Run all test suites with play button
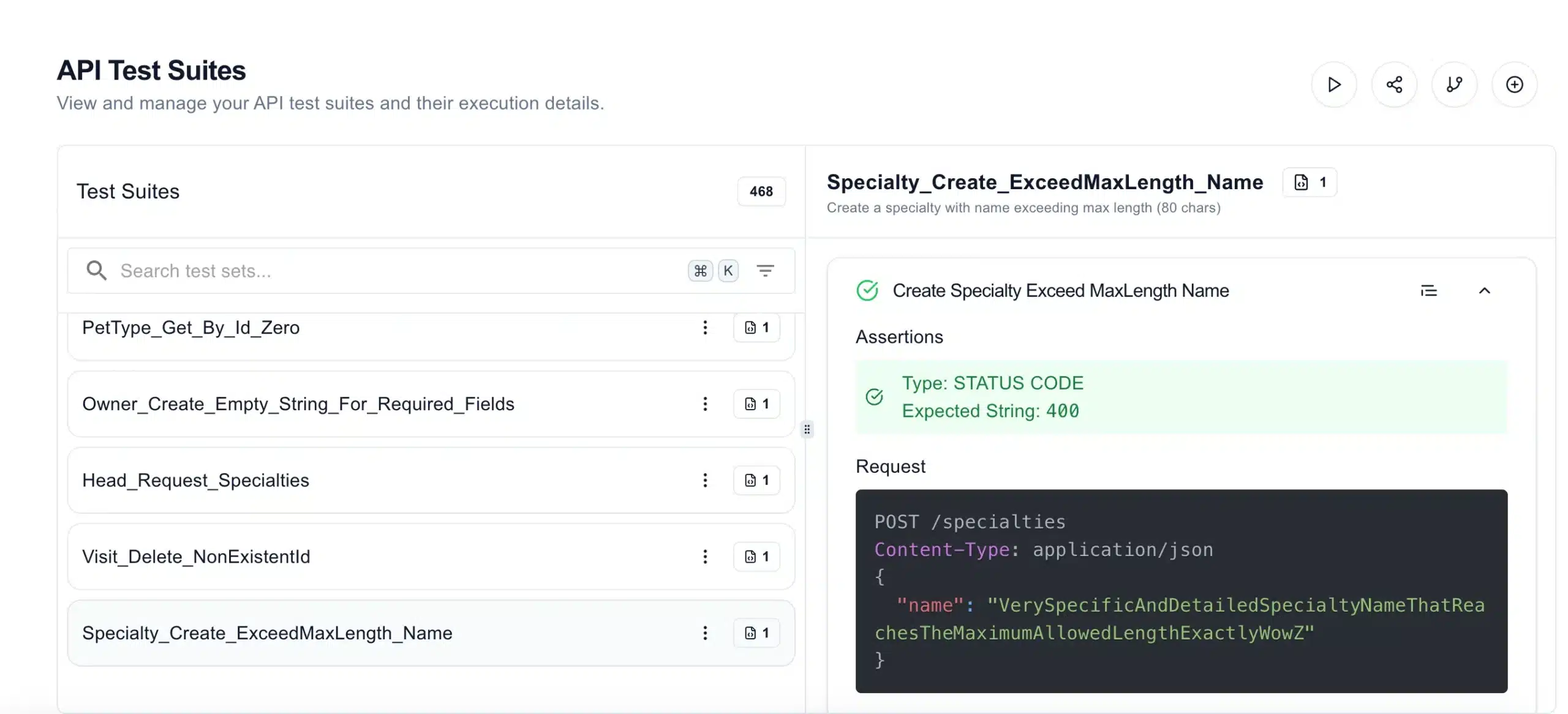Viewport: 1568px width, 714px height. [1333, 85]
